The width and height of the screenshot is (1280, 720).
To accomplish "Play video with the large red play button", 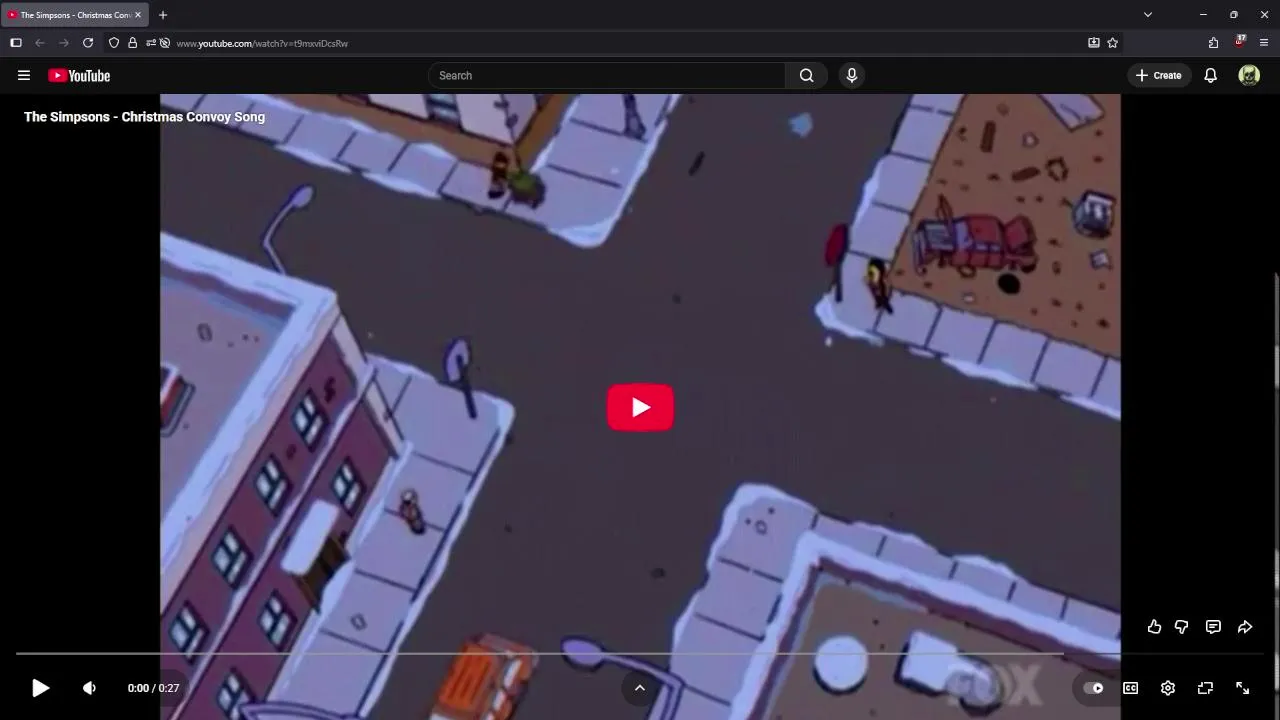I will tap(640, 407).
